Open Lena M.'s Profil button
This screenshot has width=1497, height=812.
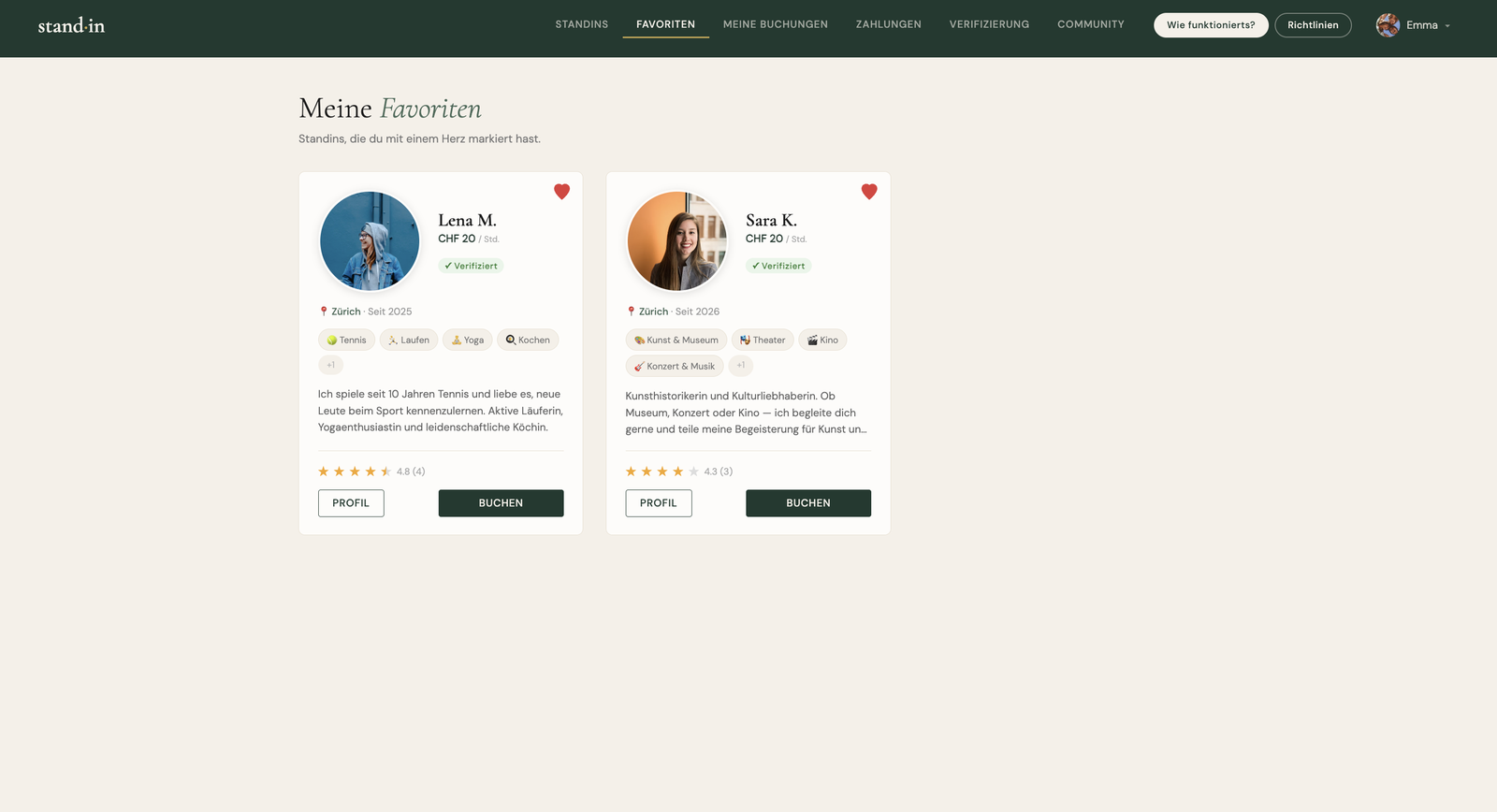pyautogui.click(x=351, y=503)
